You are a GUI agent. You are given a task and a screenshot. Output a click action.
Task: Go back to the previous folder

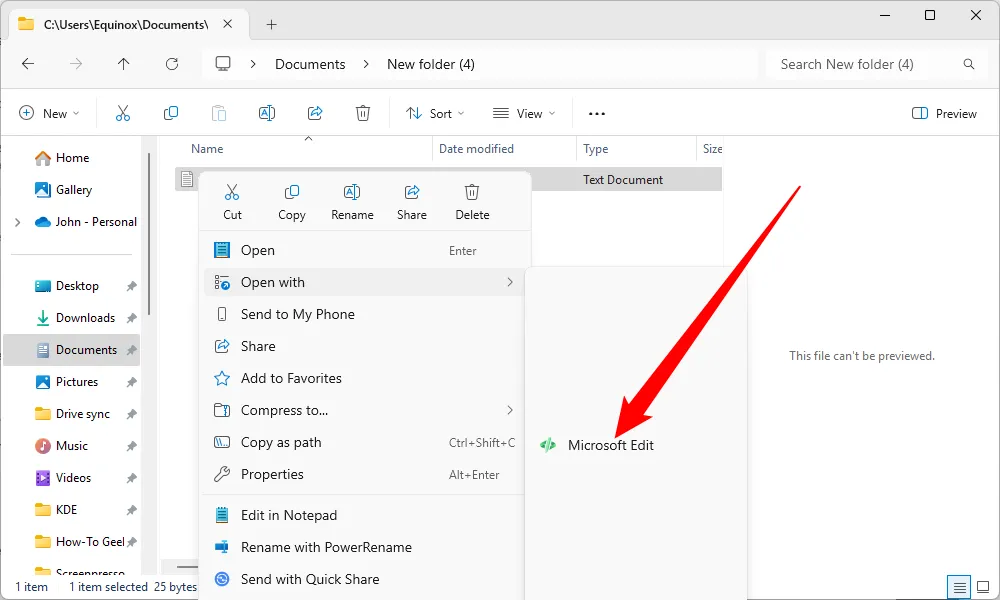[x=28, y=63]
